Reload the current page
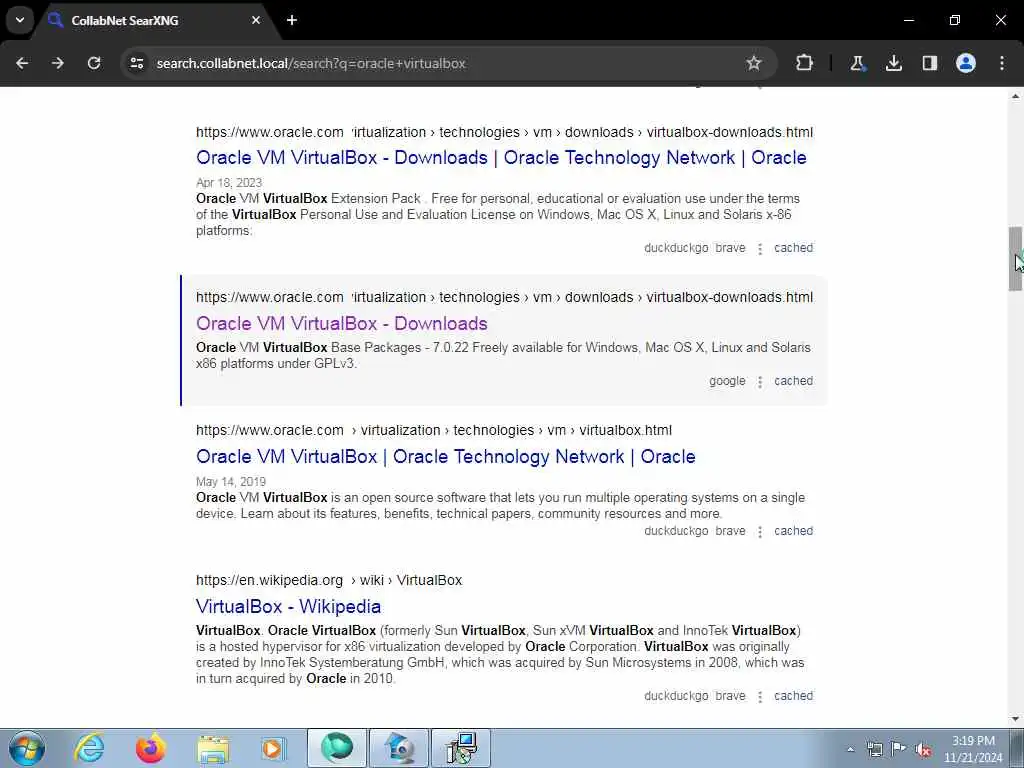 pyautogui.click(x=94, y=63)
